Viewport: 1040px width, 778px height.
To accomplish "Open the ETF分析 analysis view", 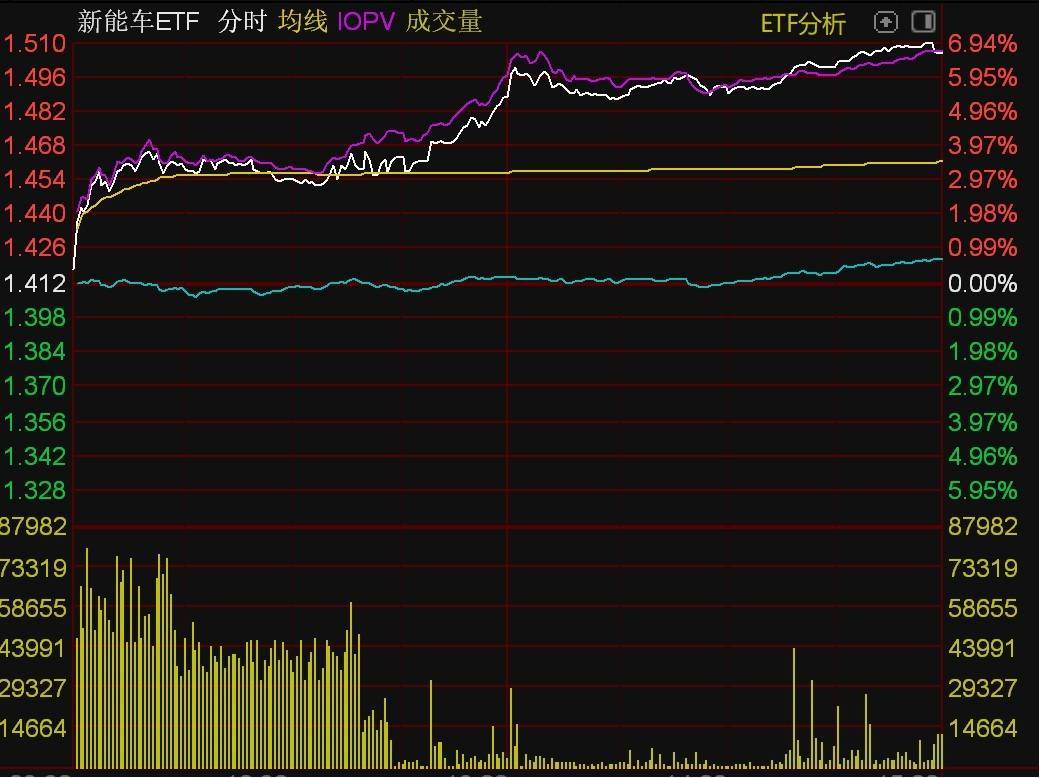I will tap(805, 21).
